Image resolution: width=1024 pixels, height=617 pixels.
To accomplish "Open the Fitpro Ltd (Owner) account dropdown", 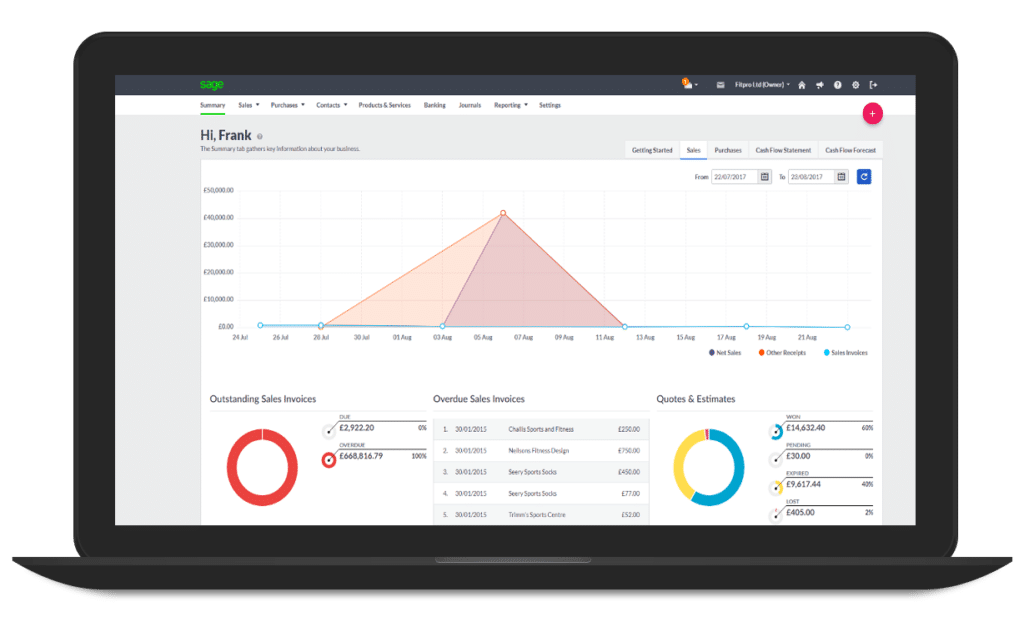I will point(762,85).
